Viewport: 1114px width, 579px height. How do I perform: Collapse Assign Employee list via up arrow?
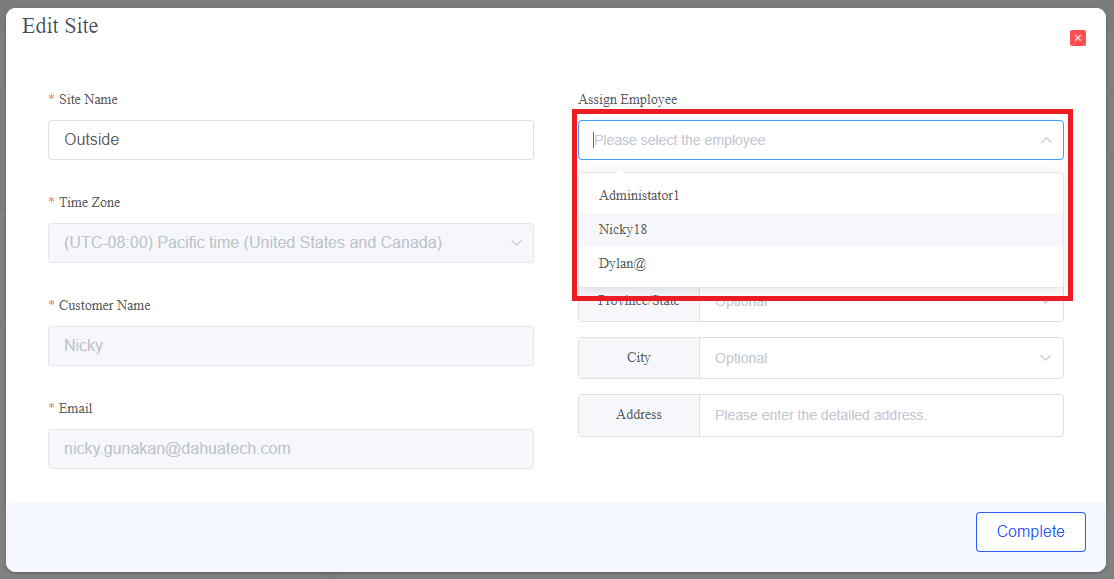click(x=1046, y=140)
